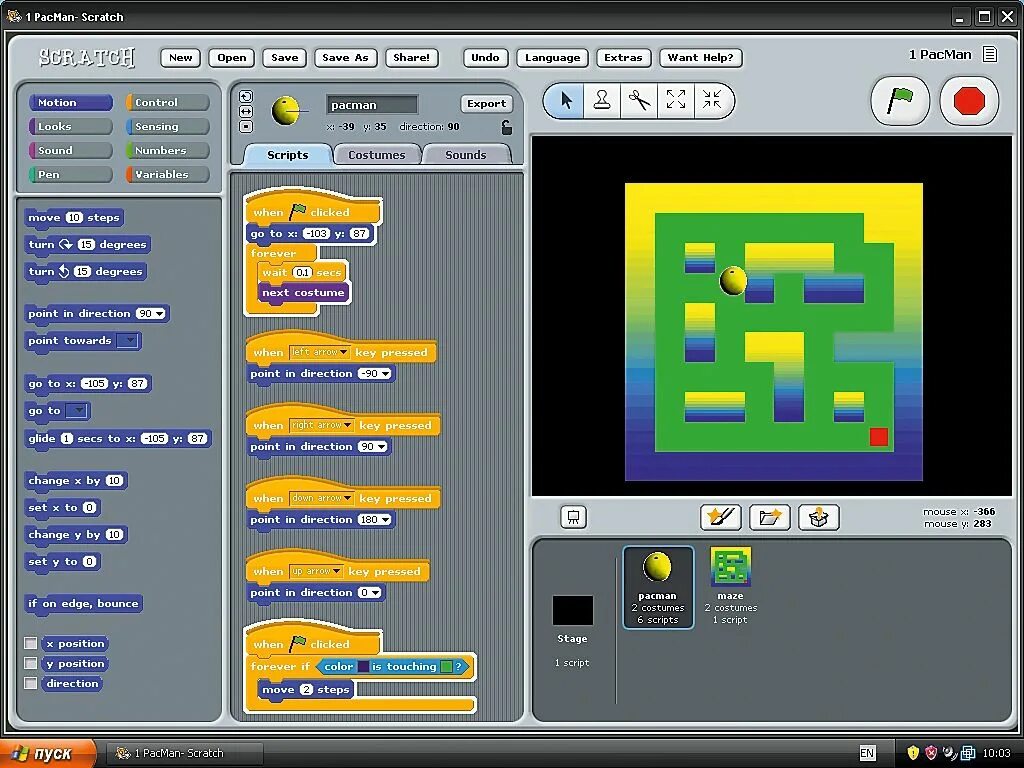This screenshot has width=1024, height=768.
Task: Click the Windows Start button
Action: point(47,753)
